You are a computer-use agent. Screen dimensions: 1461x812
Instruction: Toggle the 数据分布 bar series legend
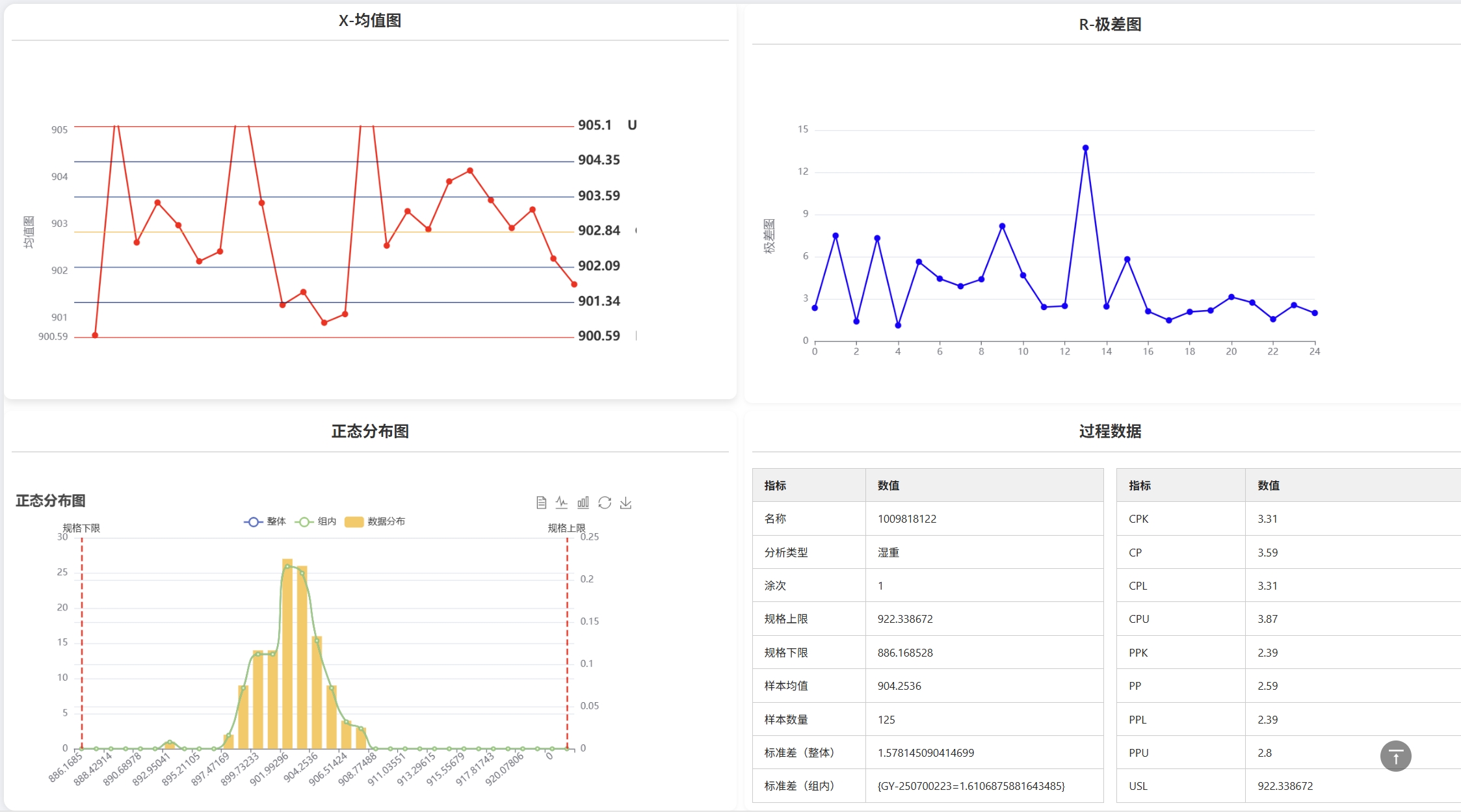(x=386, y=521)
